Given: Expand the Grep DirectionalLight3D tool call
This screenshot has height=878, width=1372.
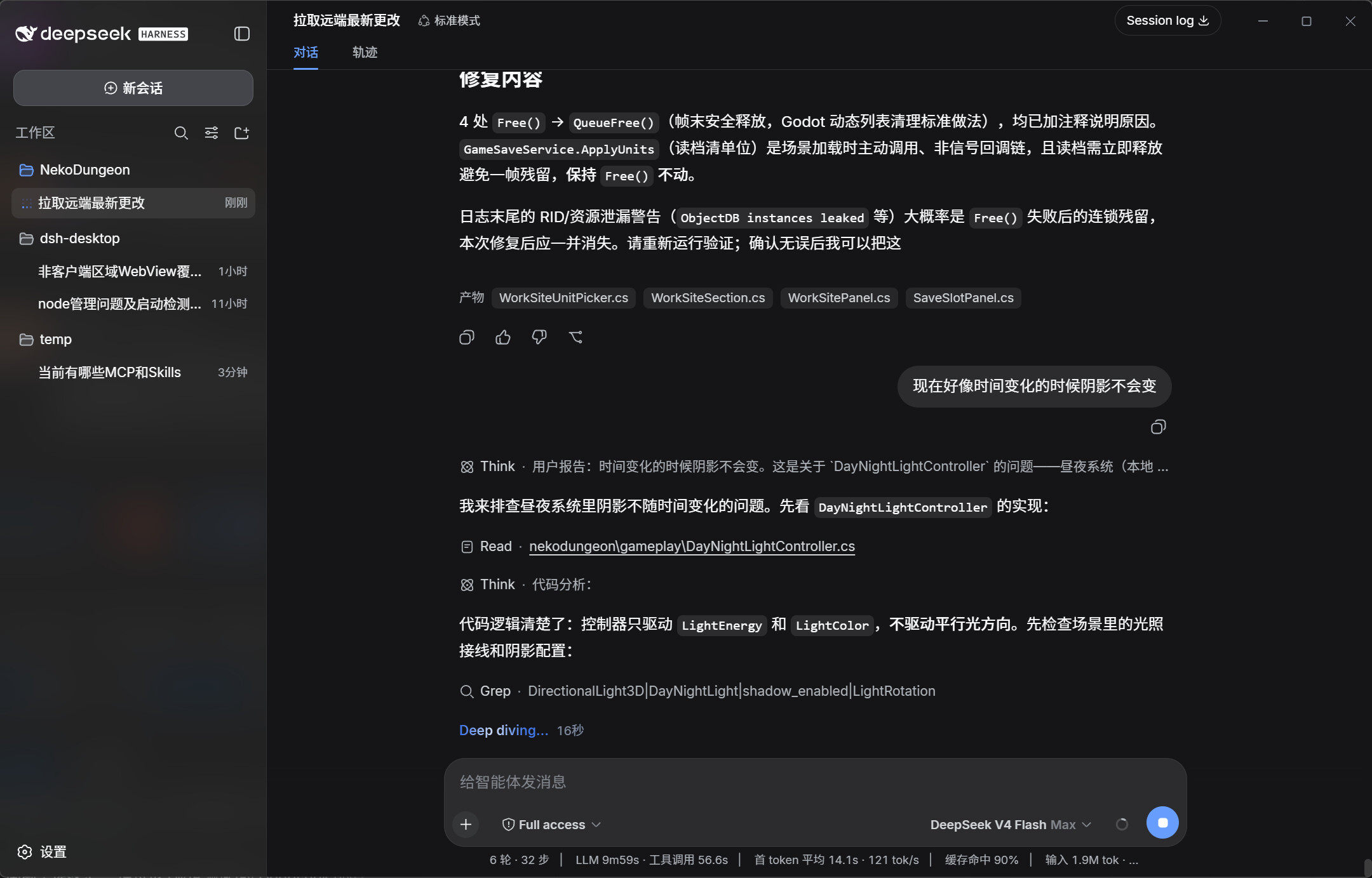Looking at the screenshot, I should pos(697,691).
